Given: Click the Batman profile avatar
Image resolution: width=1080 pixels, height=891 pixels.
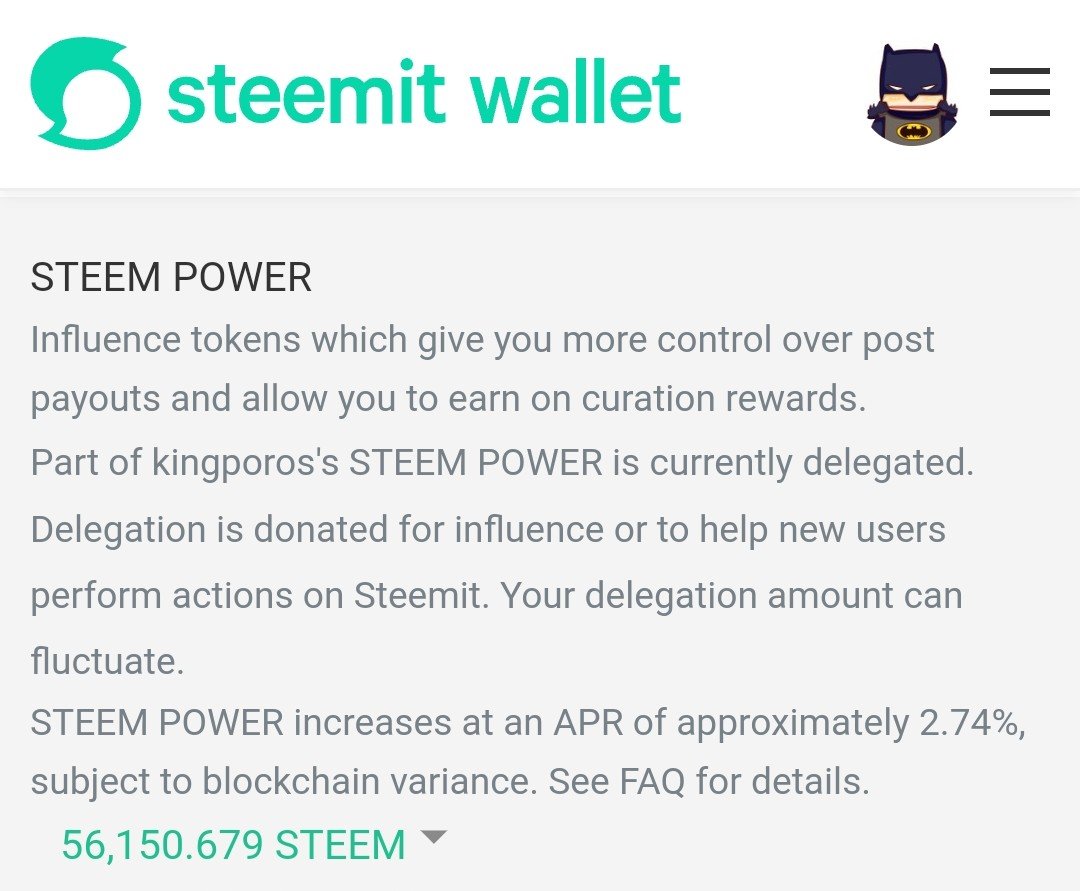Looking at the screenshot, I should (911, 95).
